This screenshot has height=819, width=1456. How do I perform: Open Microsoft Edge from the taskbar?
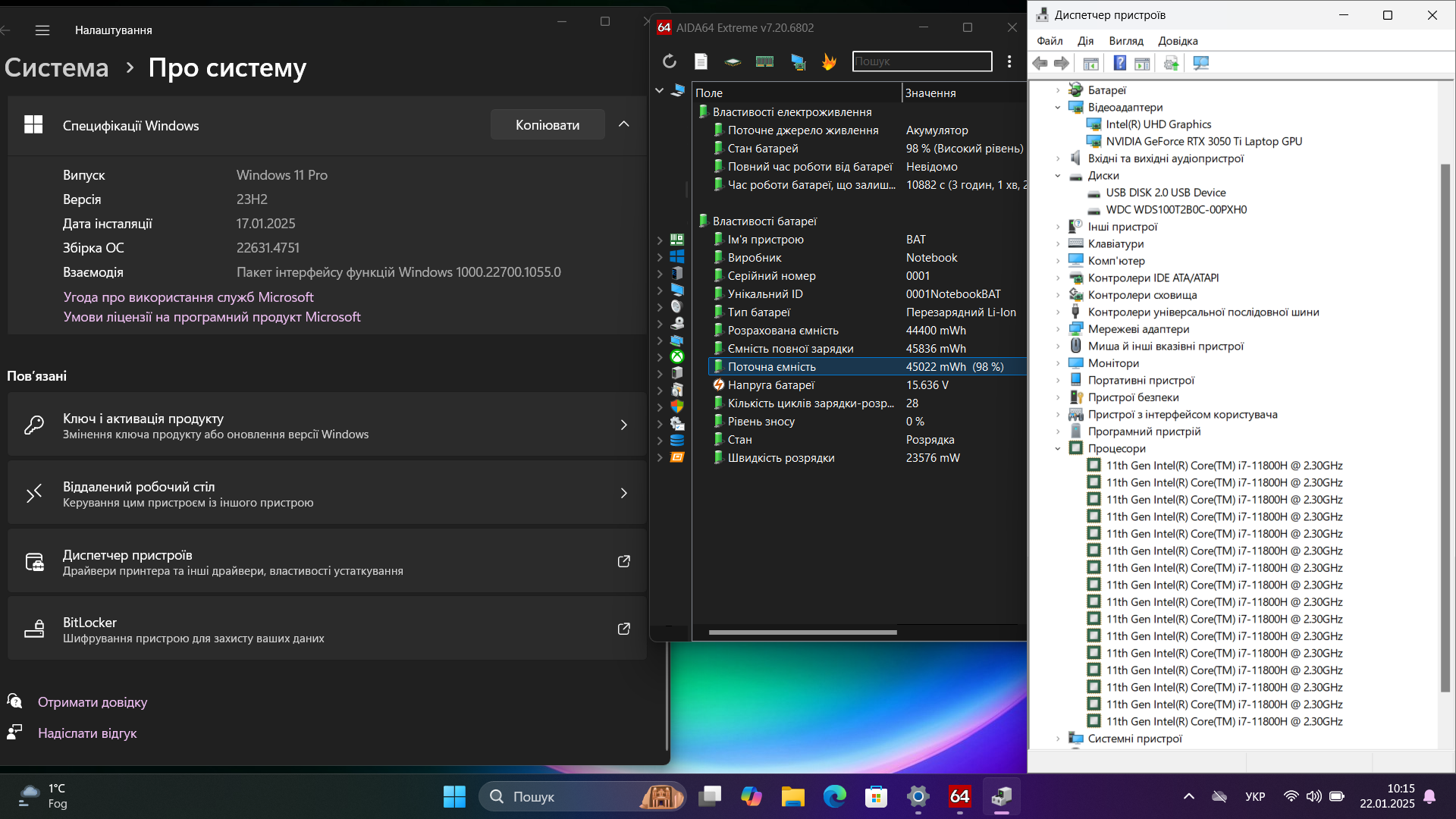pyautogui.click(x=834, y=796)
